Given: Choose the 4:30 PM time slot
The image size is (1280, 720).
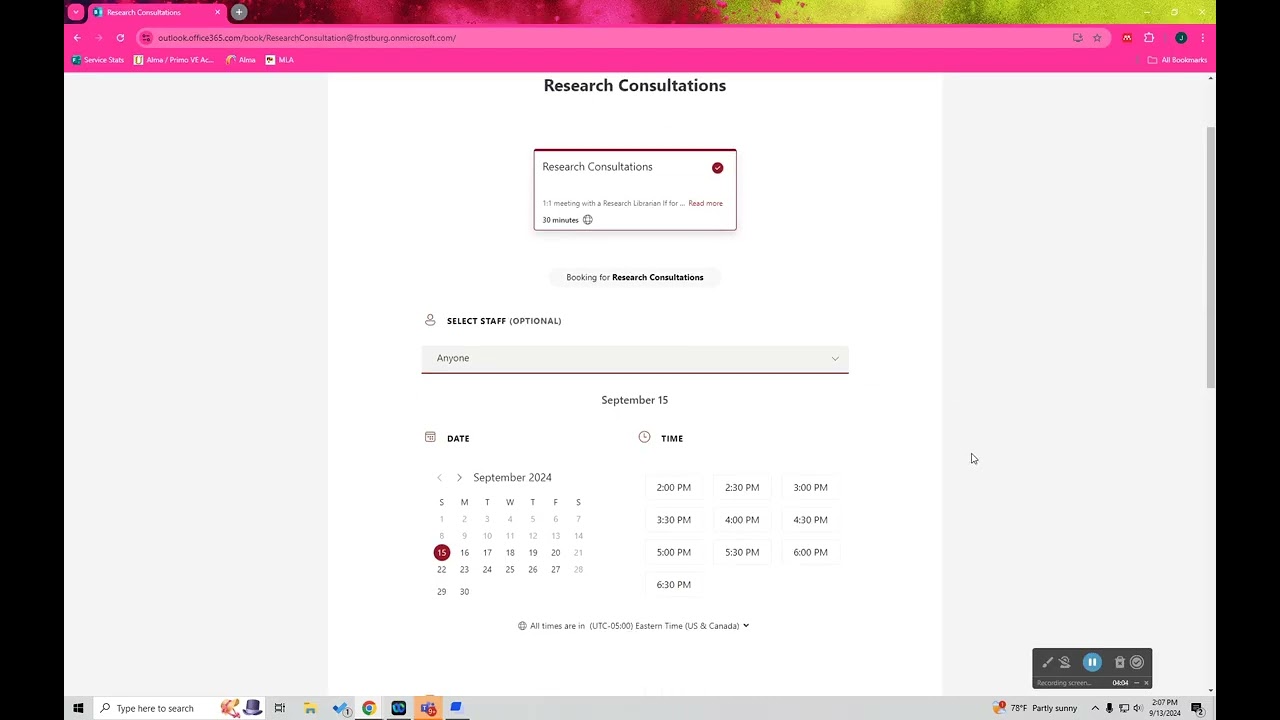Looking at the screenshot, I should pos(810,520).
